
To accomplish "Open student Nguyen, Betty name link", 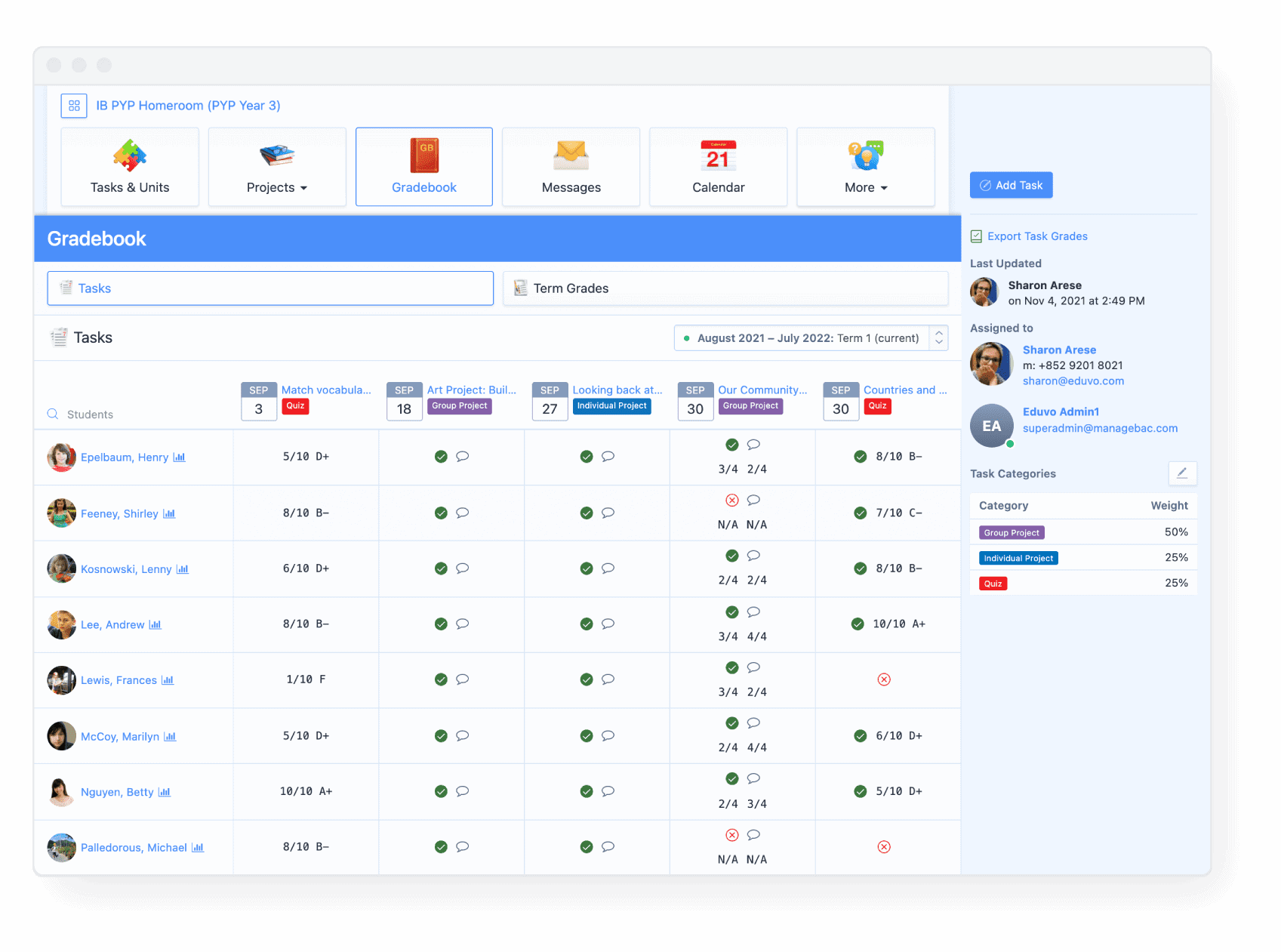I will [x=117, y=792].
